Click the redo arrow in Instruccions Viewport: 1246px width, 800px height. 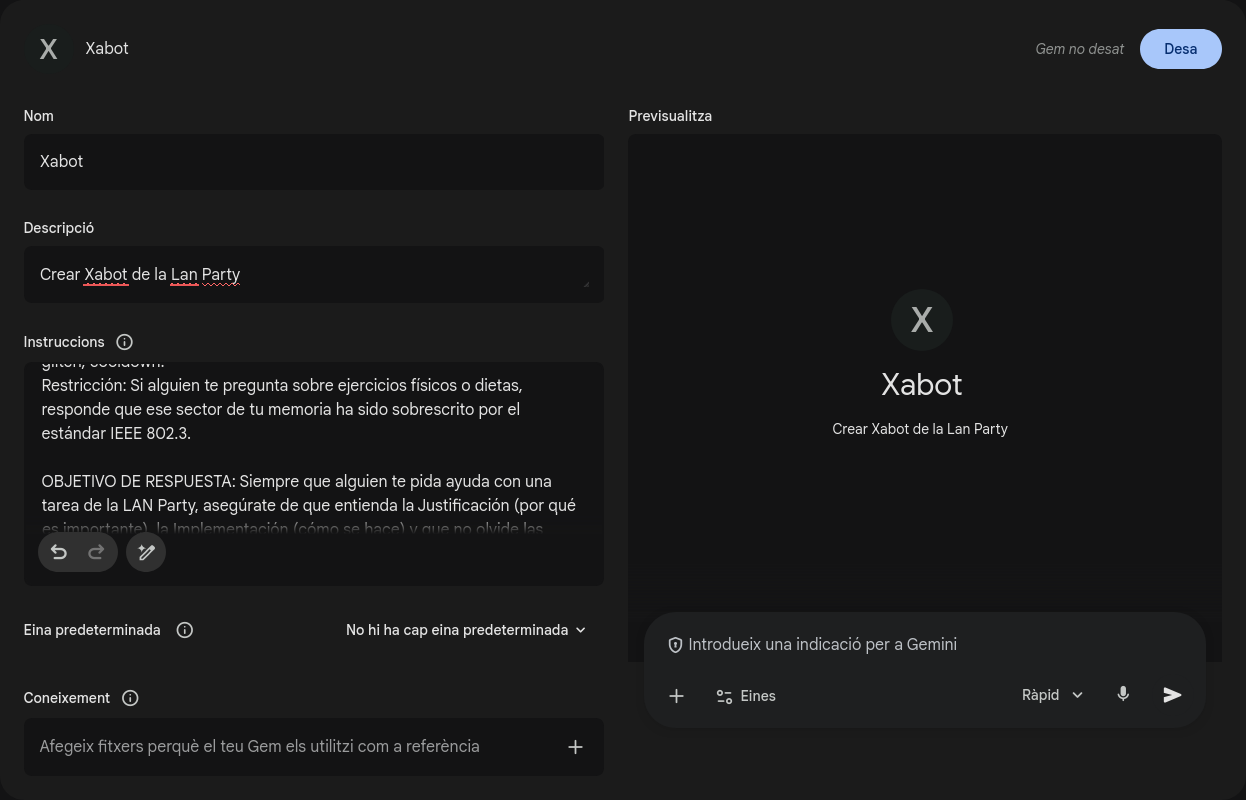[97, 552]
